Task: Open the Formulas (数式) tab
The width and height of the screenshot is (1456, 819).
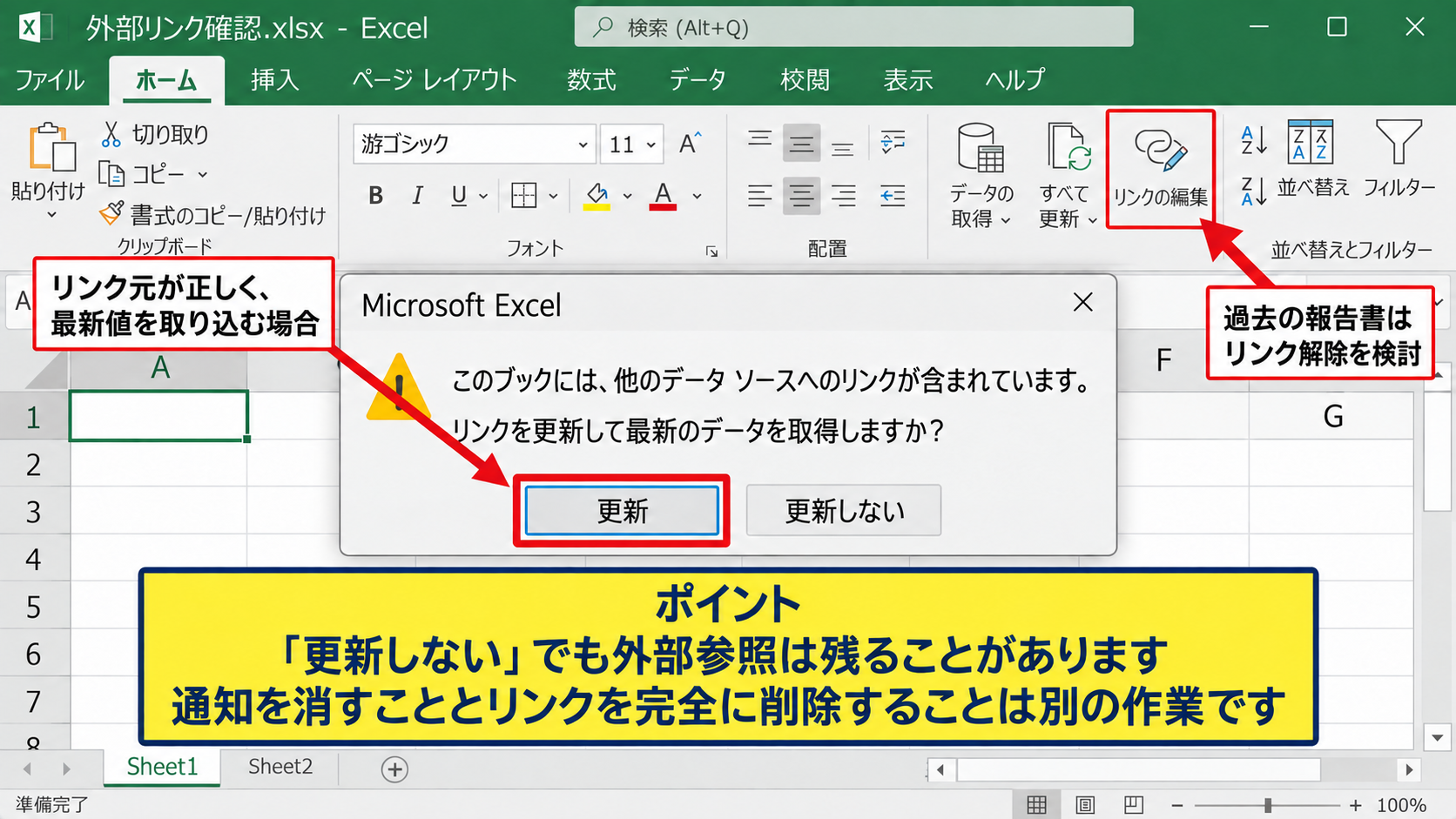Action: [x=591, y=80]
